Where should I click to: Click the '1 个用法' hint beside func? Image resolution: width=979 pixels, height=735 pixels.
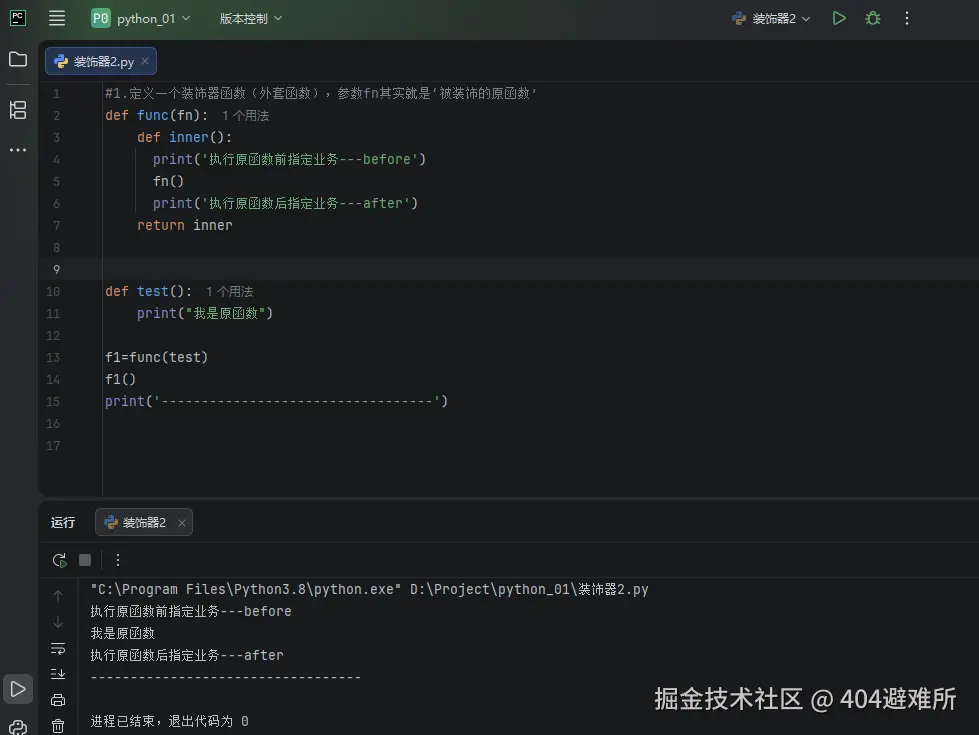(x=245, y=116)
